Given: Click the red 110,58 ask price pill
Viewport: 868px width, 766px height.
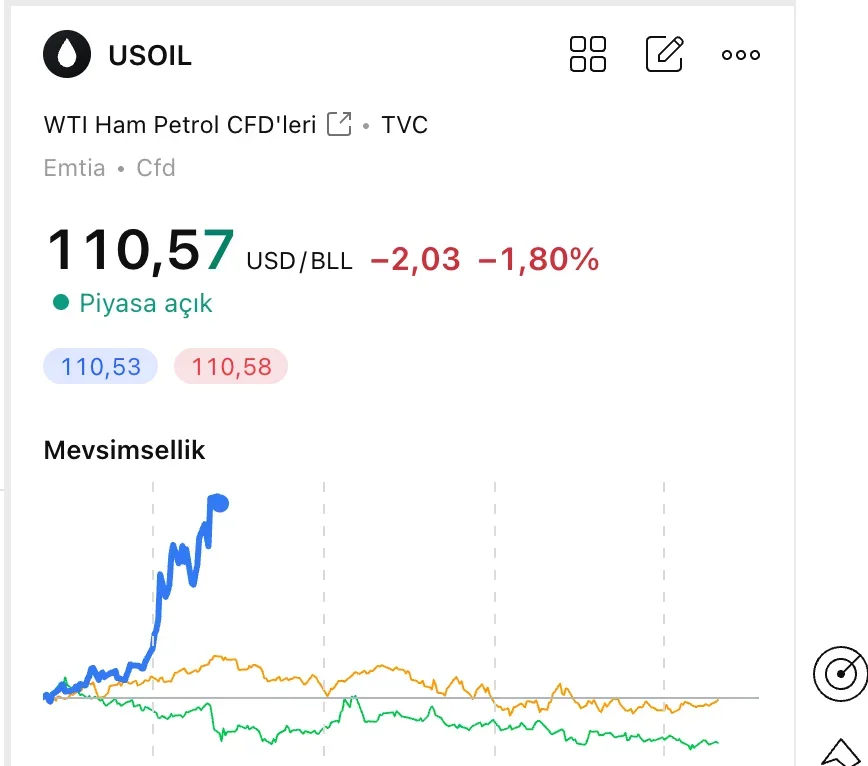Looking at the screenshot, I should (231, 367).
